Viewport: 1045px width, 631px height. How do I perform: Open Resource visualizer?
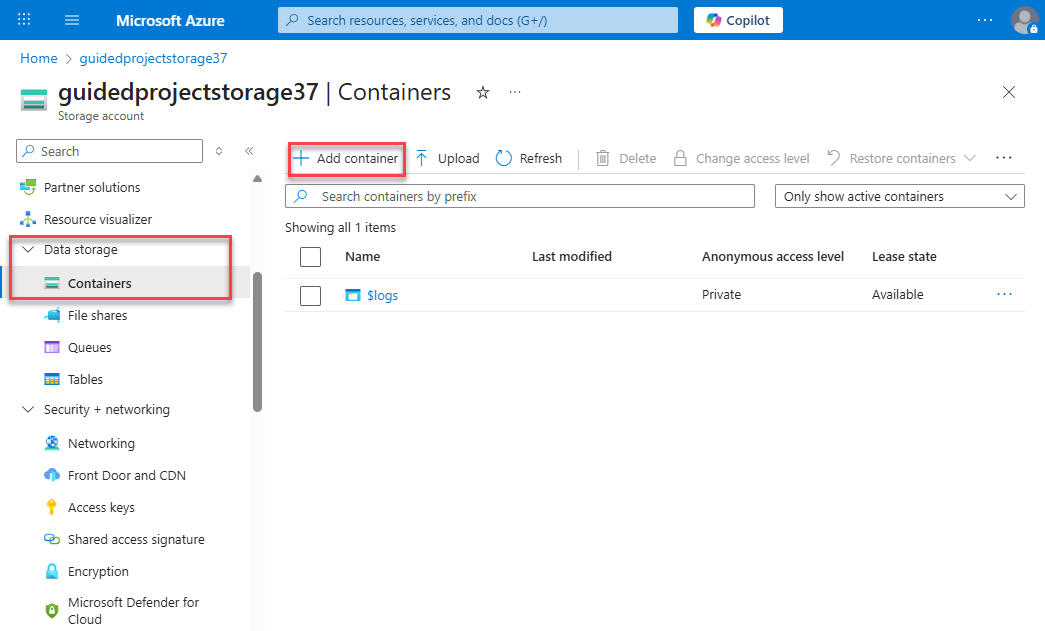(98, 219)
